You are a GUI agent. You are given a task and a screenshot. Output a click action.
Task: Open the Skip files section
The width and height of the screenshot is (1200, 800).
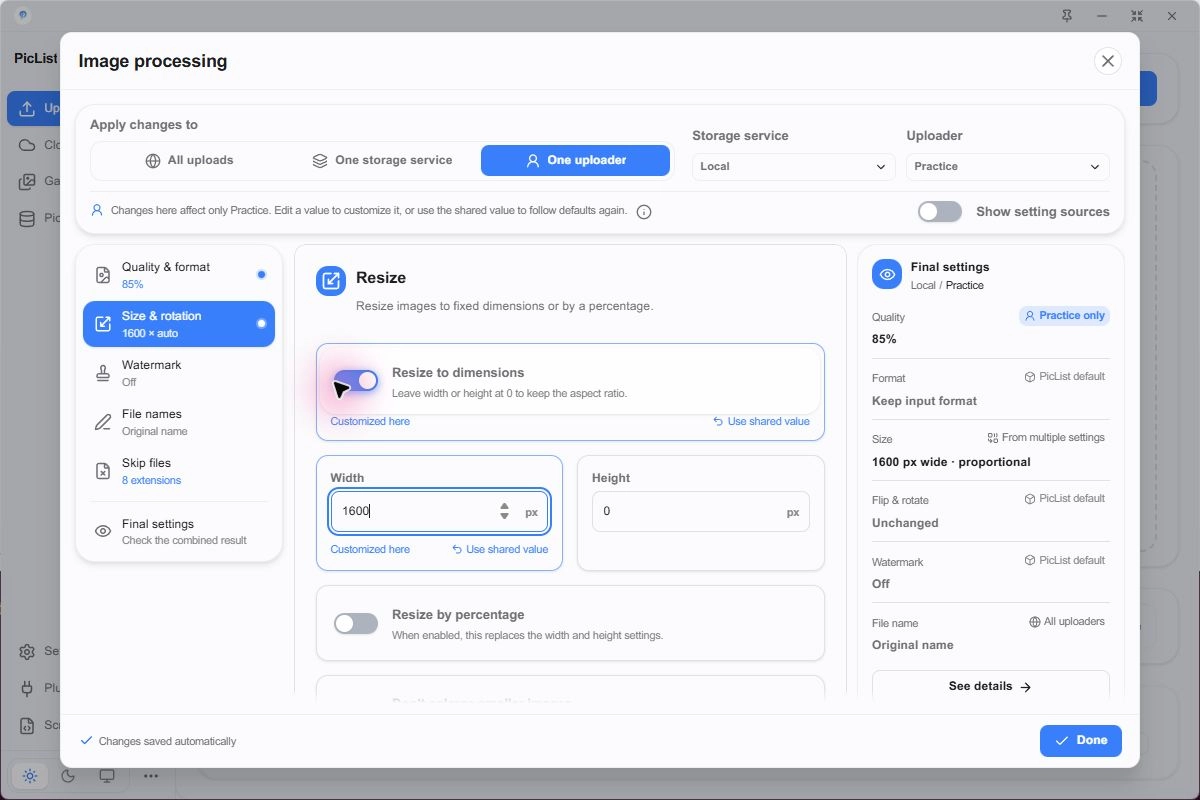179,471
